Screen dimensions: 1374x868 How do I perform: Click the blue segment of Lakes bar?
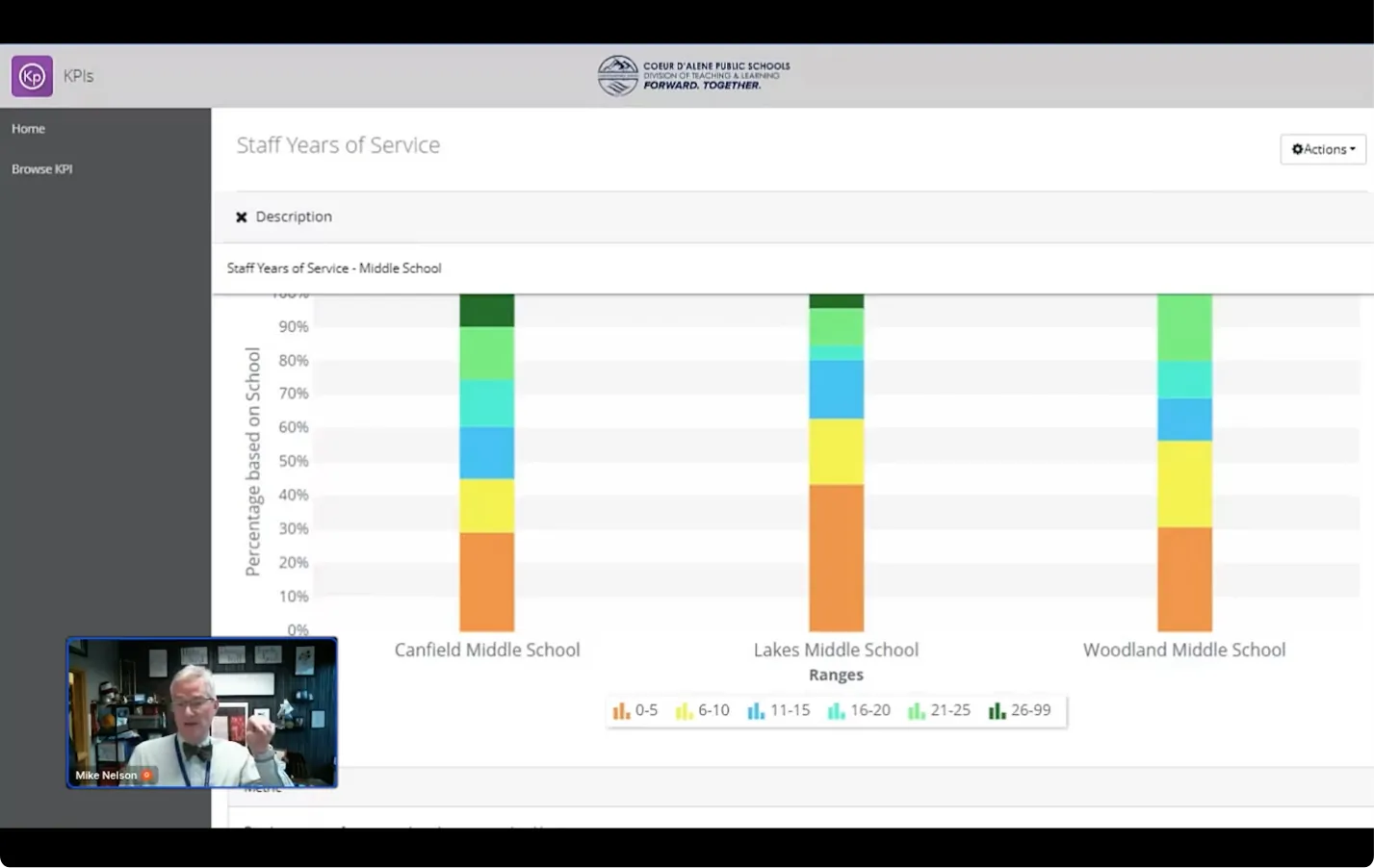[x=836, y=389]
